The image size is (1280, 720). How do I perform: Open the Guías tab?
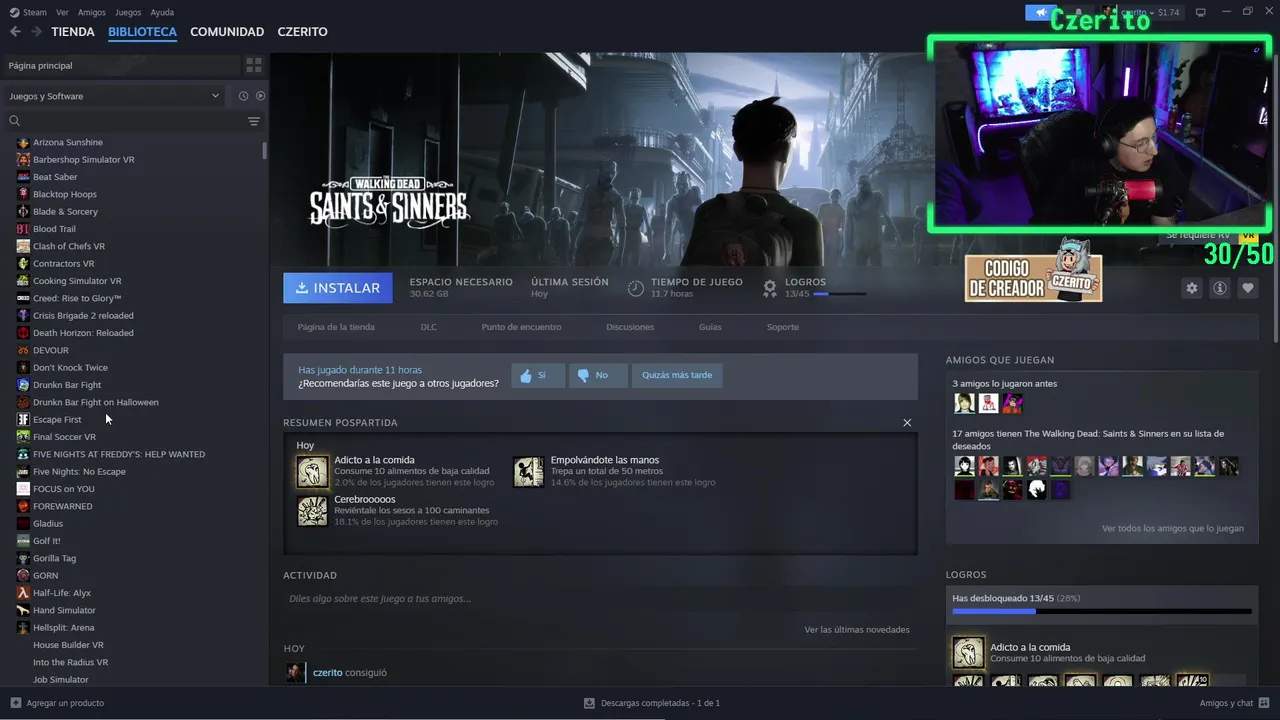[x=710, y=327]
